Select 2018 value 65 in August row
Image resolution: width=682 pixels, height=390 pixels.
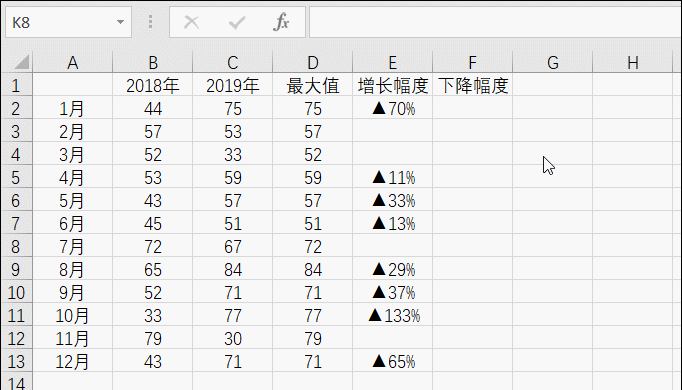[153, 270]
